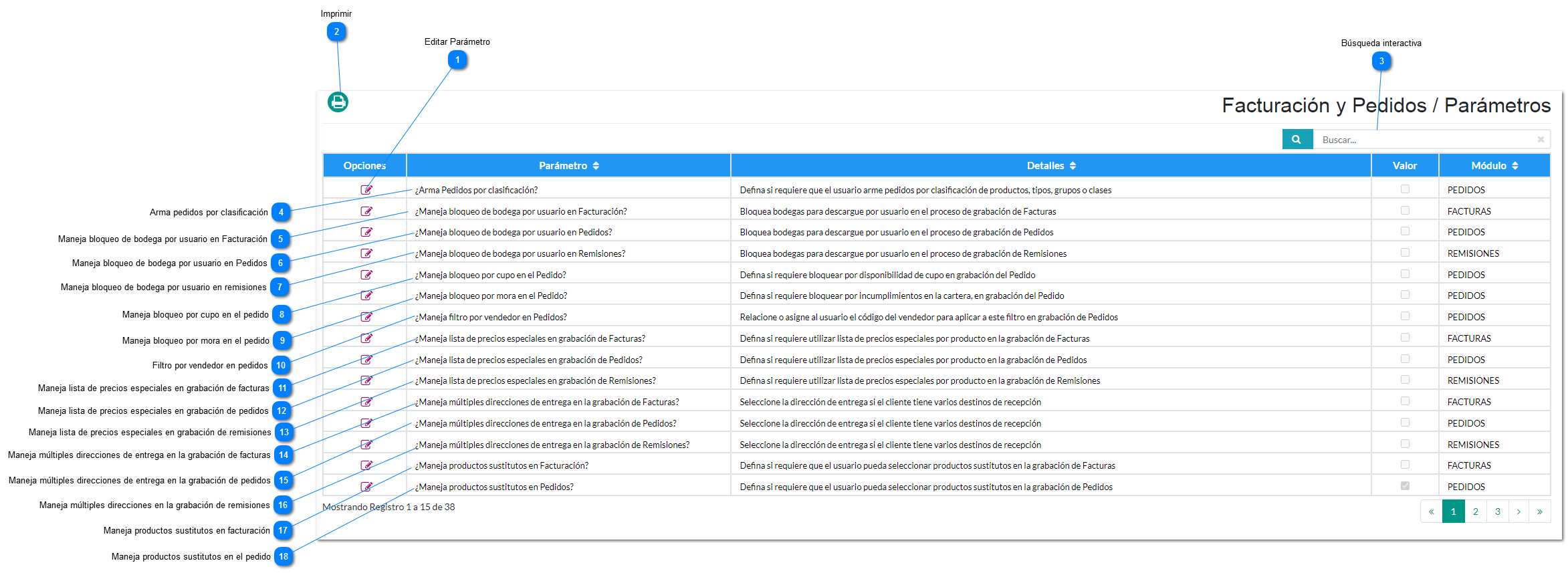Select text "¿Maneja bloqueo por mora en el Pedido?"
This screenshot has height=573, width=1568.
tap(491, 296)
